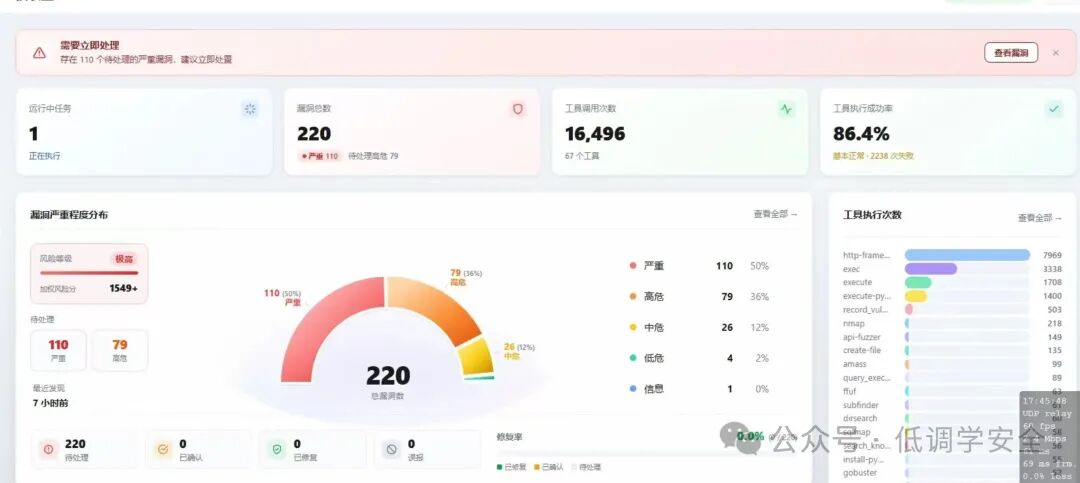Screen dimensions: 1080x483
Task: Click the gray ban icon on 误报 card
Action: point(391,449)
